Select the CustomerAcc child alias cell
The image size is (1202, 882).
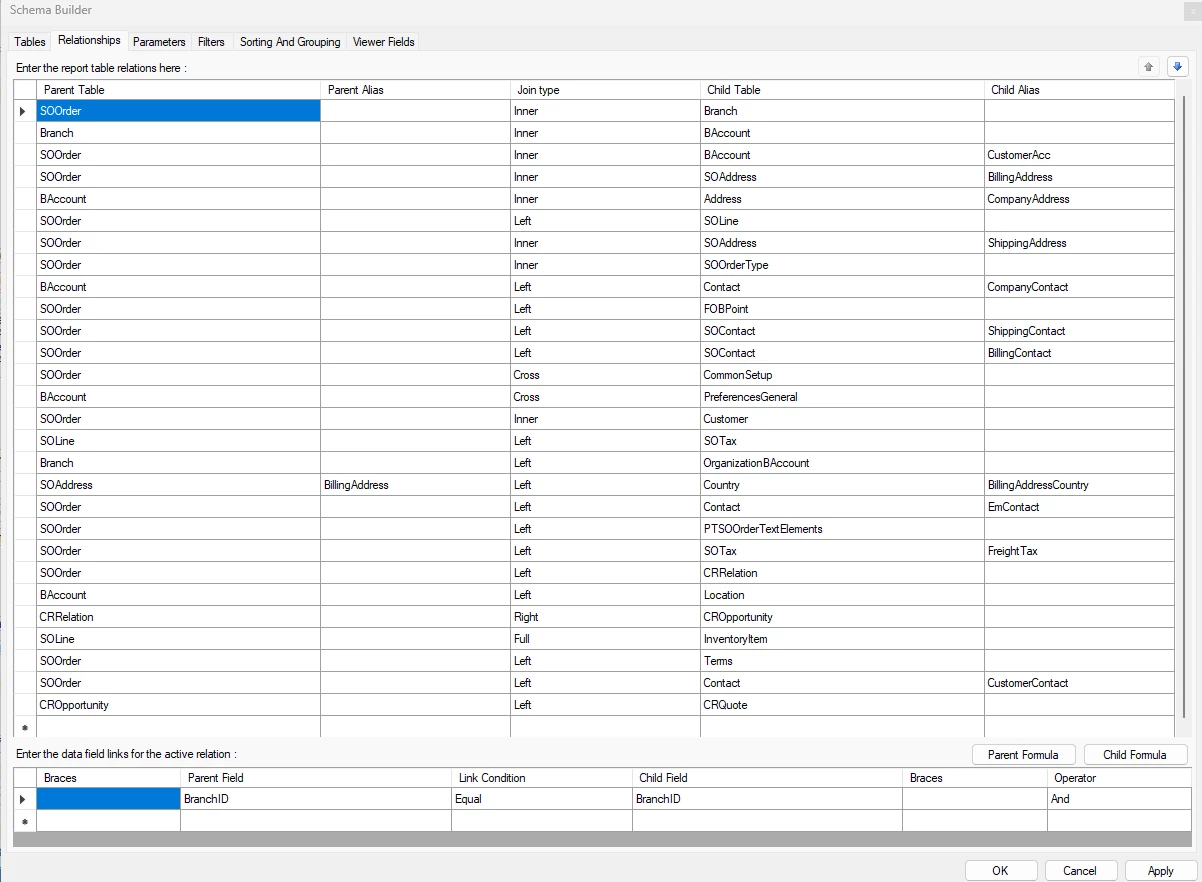point(1079,155)
